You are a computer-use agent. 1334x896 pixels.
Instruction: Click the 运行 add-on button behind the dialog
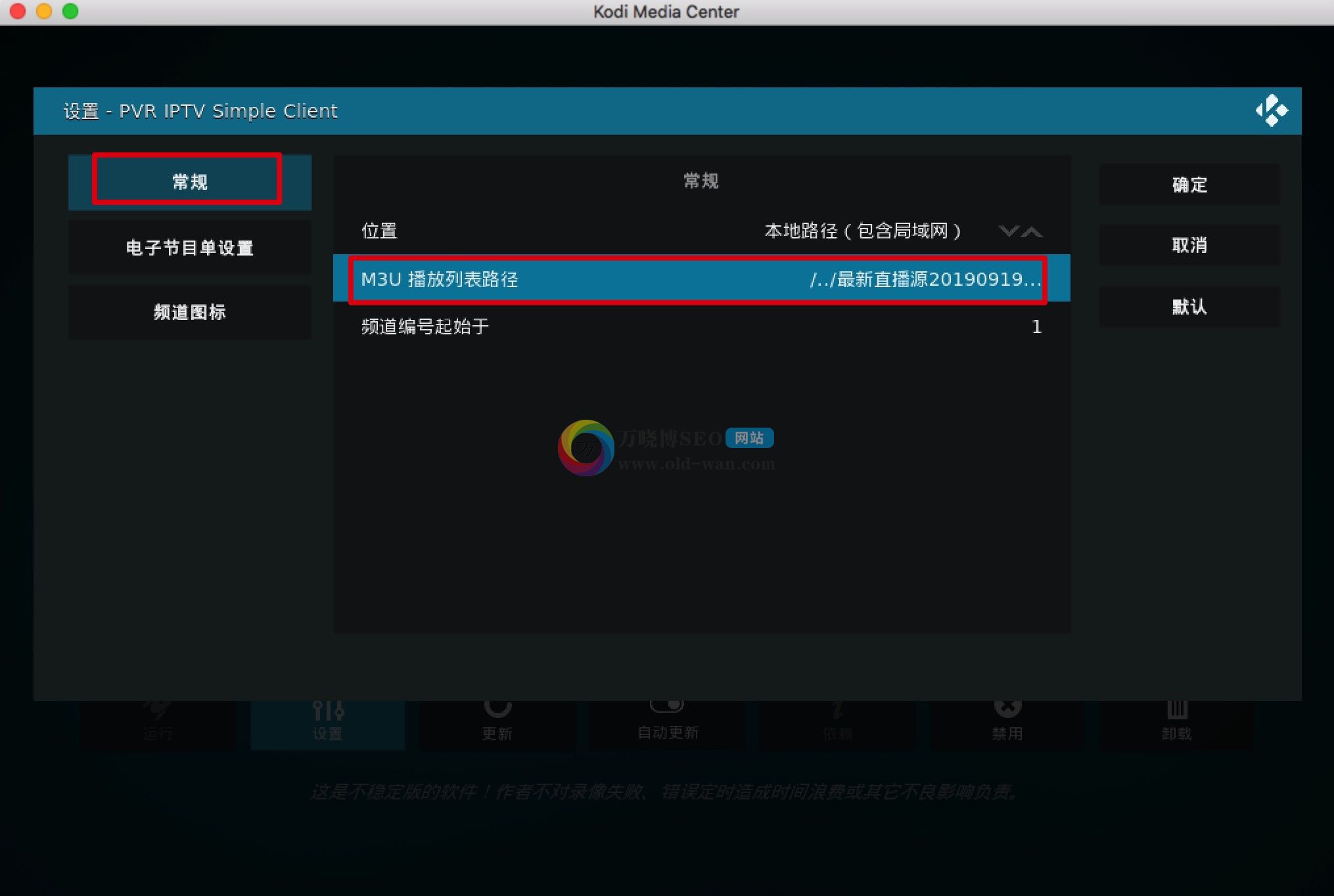tap(158, 725)
